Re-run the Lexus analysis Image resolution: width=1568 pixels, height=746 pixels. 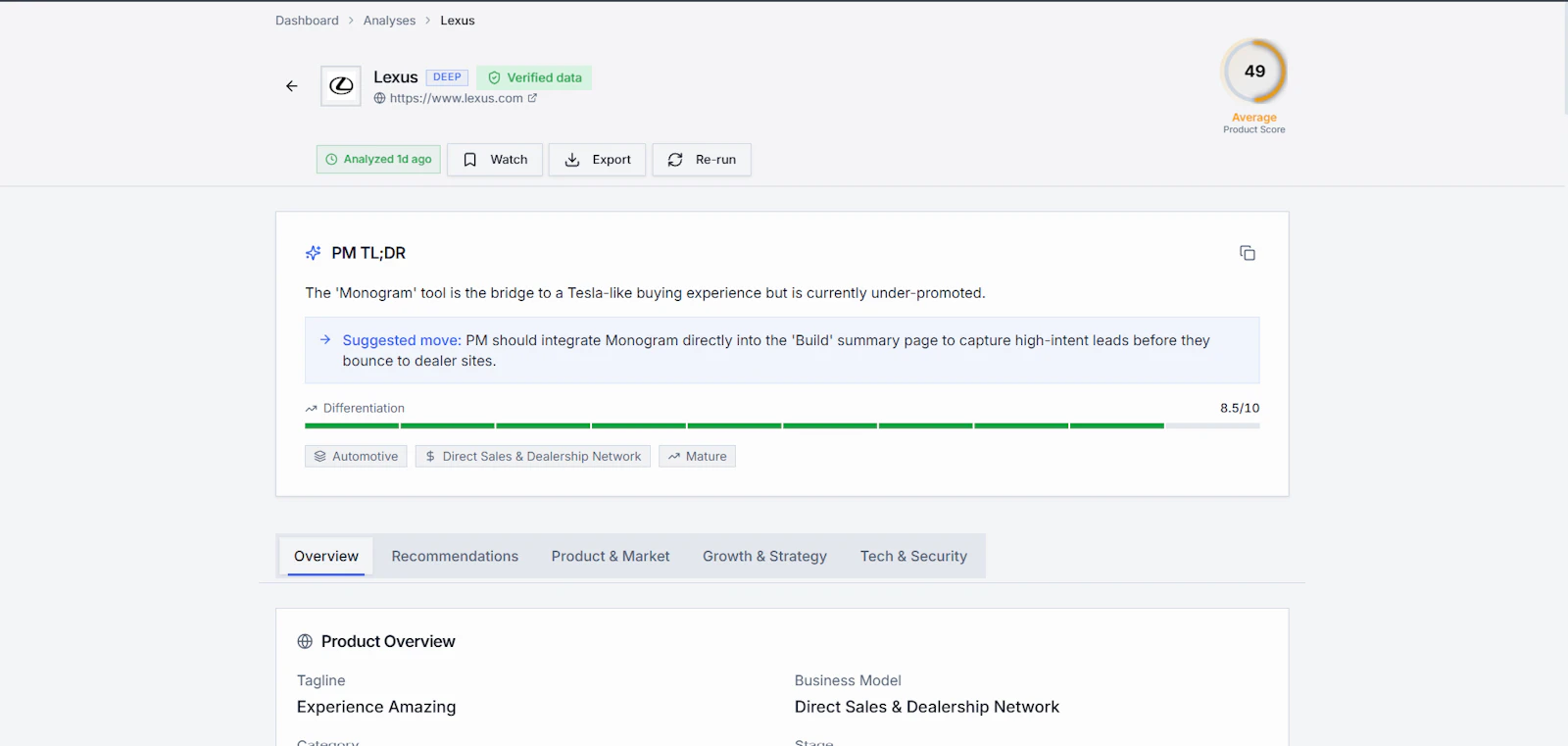tap(702, 160)
